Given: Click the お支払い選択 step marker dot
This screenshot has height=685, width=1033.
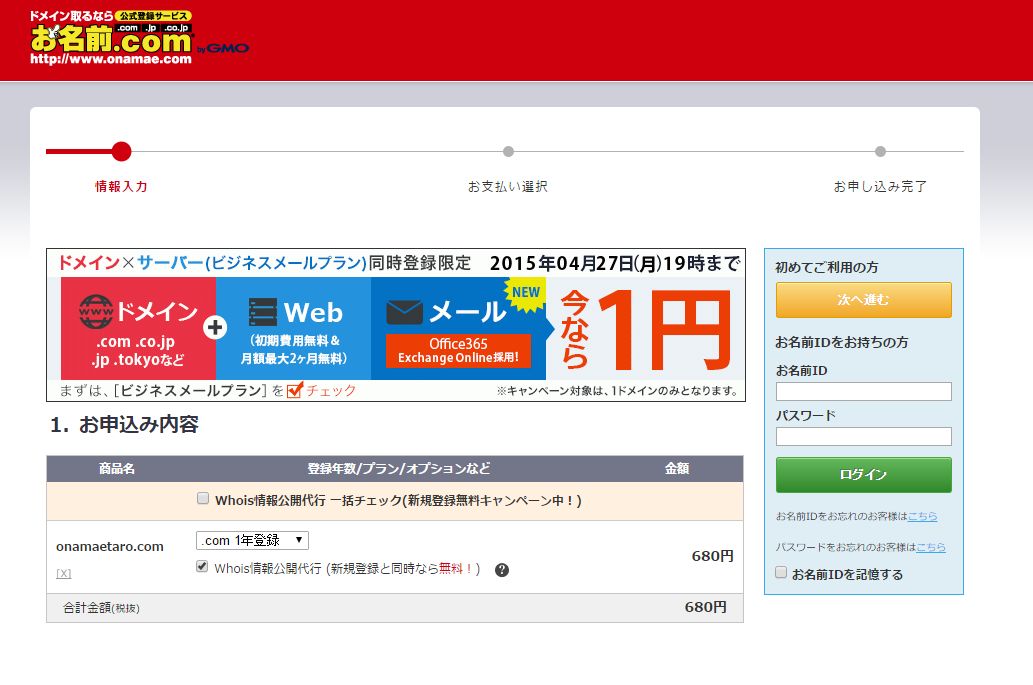Looking at the screenshot, I should point(508,151).
